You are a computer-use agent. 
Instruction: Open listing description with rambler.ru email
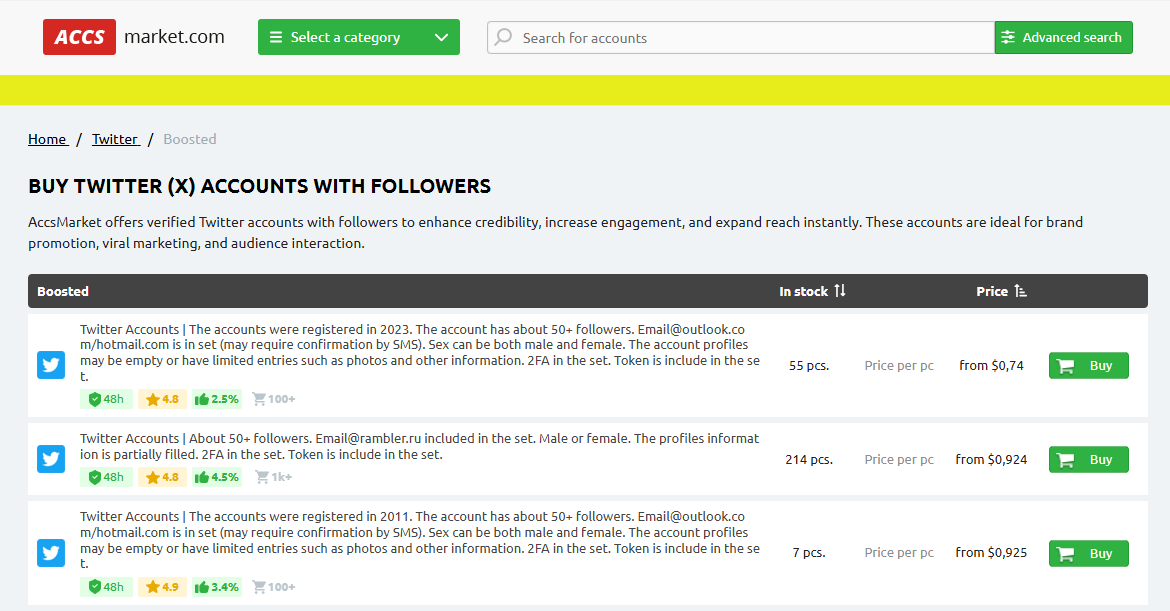pyautogui.click(x=419, y=446)
